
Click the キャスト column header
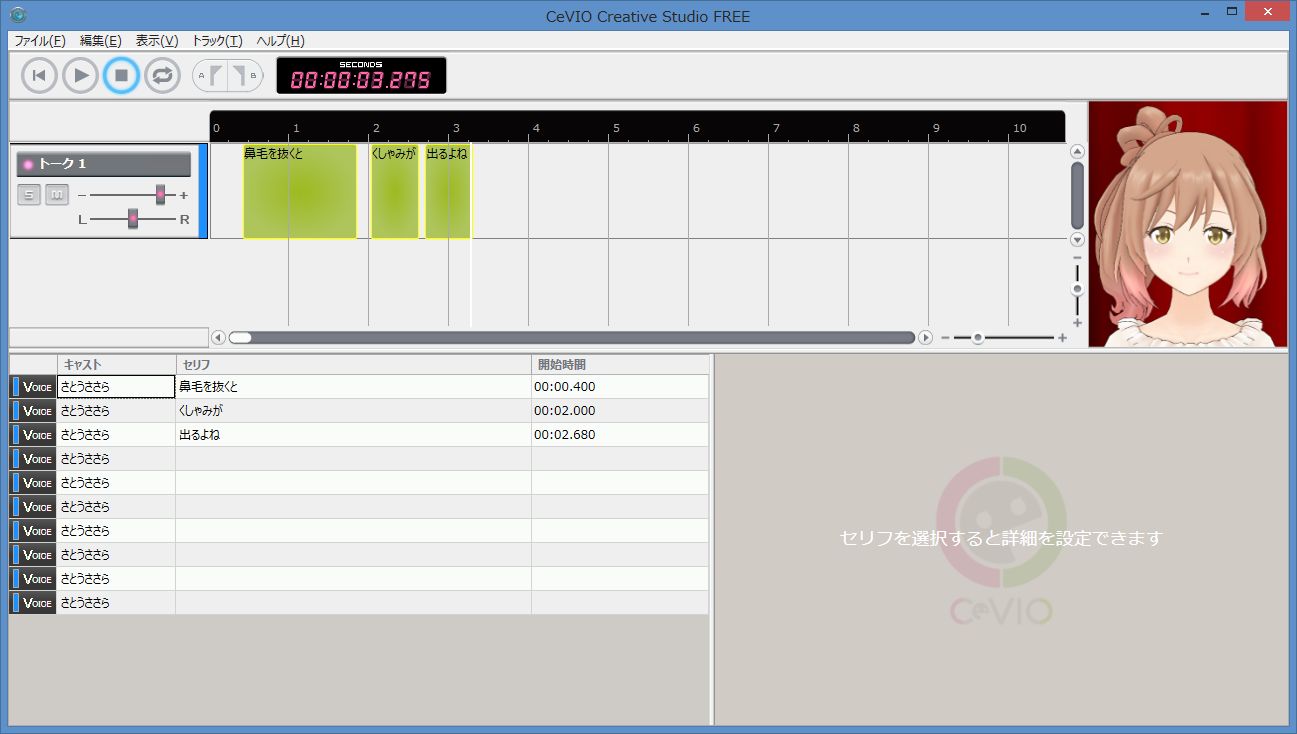click(116, 365)
